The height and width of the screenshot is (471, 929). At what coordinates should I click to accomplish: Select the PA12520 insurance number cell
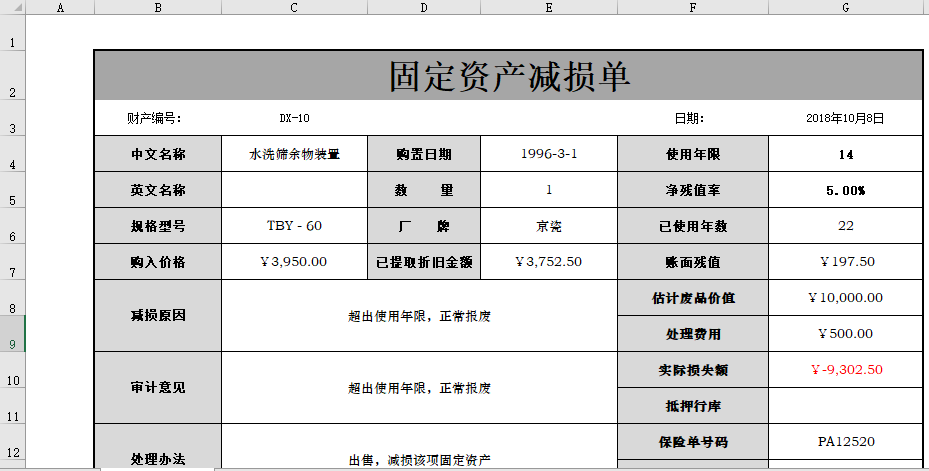click(845, 441)
